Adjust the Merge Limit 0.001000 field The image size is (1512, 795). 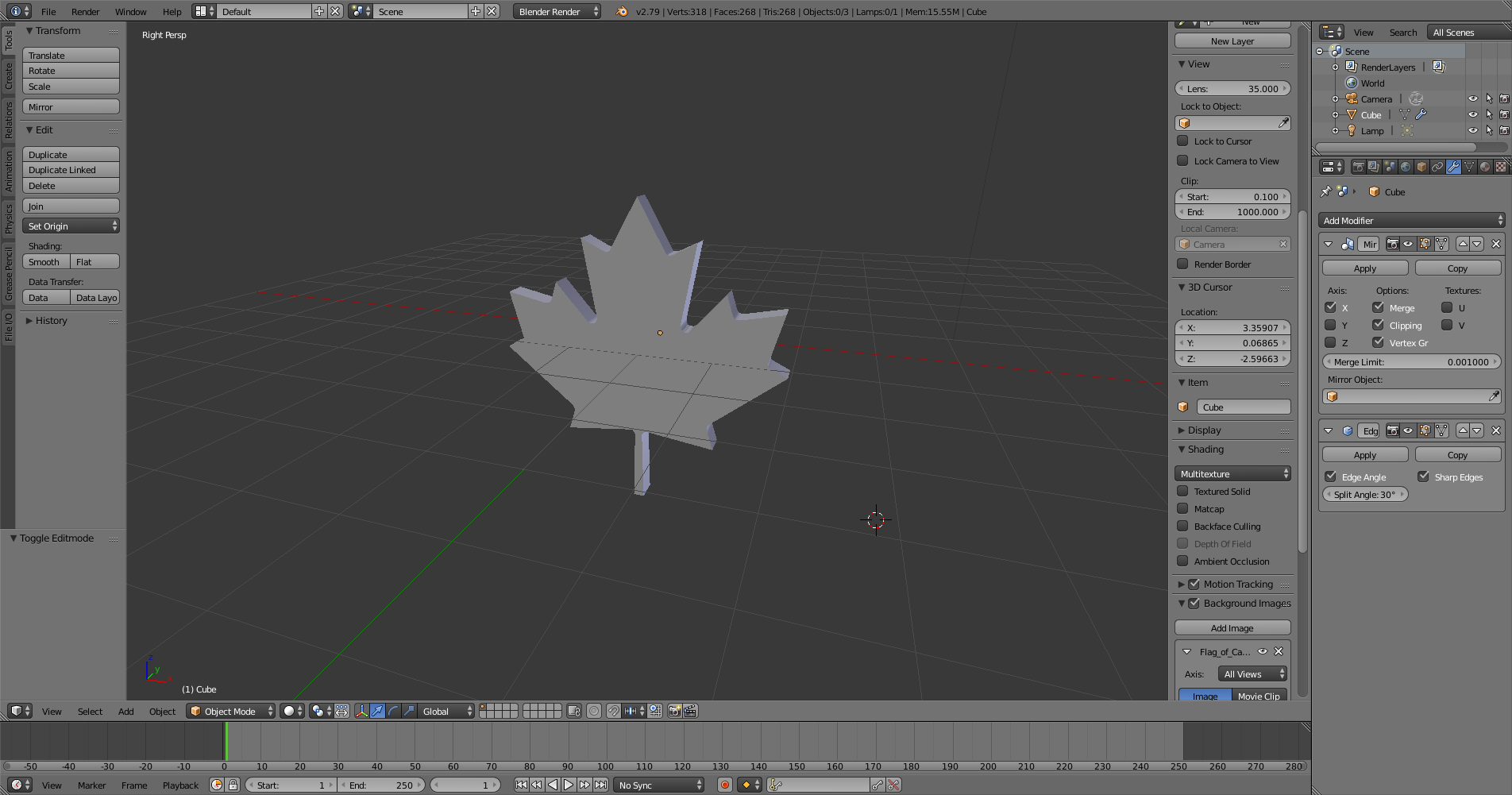(1412, 361)
